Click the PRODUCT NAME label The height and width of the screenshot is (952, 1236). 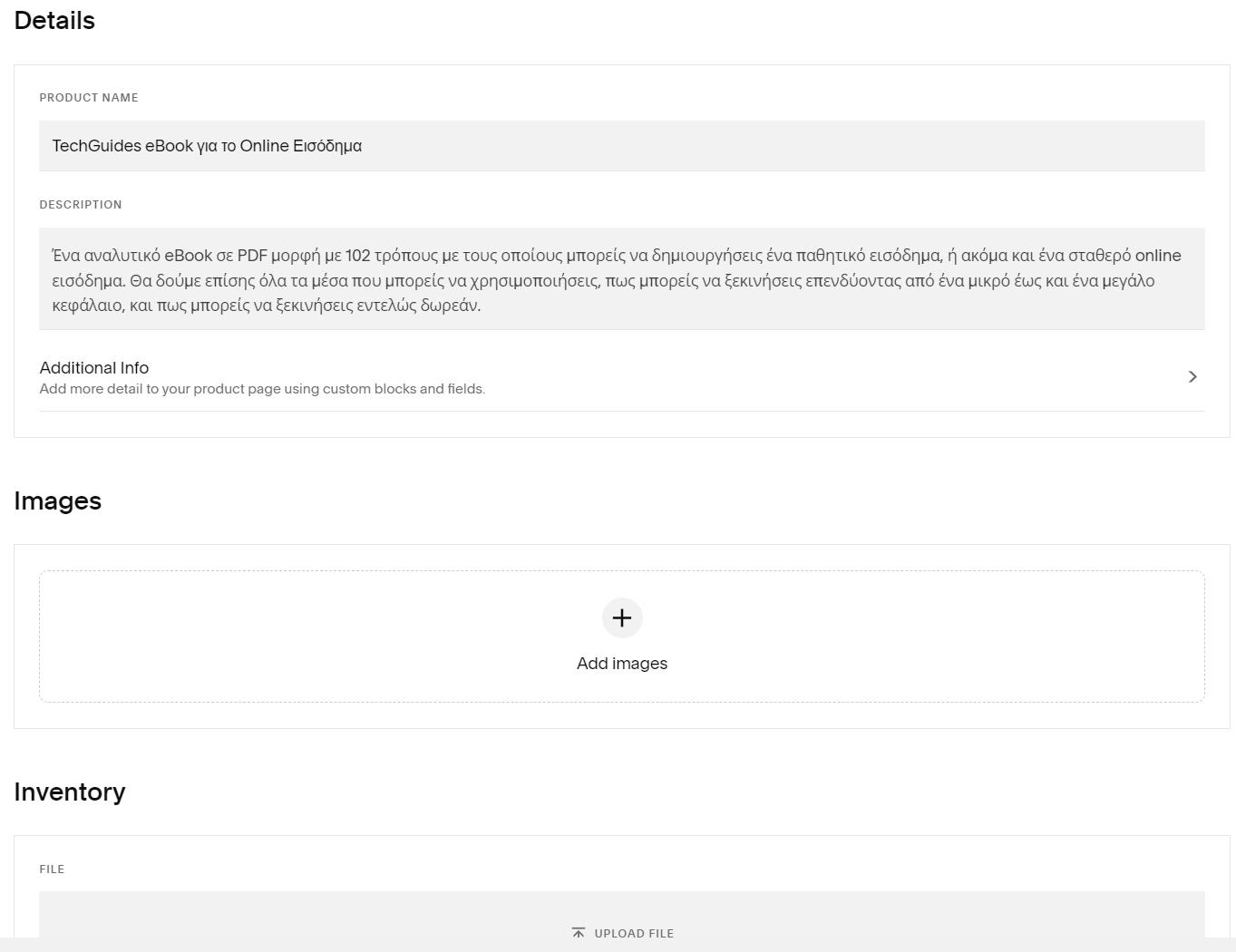[x=88, y=97]
